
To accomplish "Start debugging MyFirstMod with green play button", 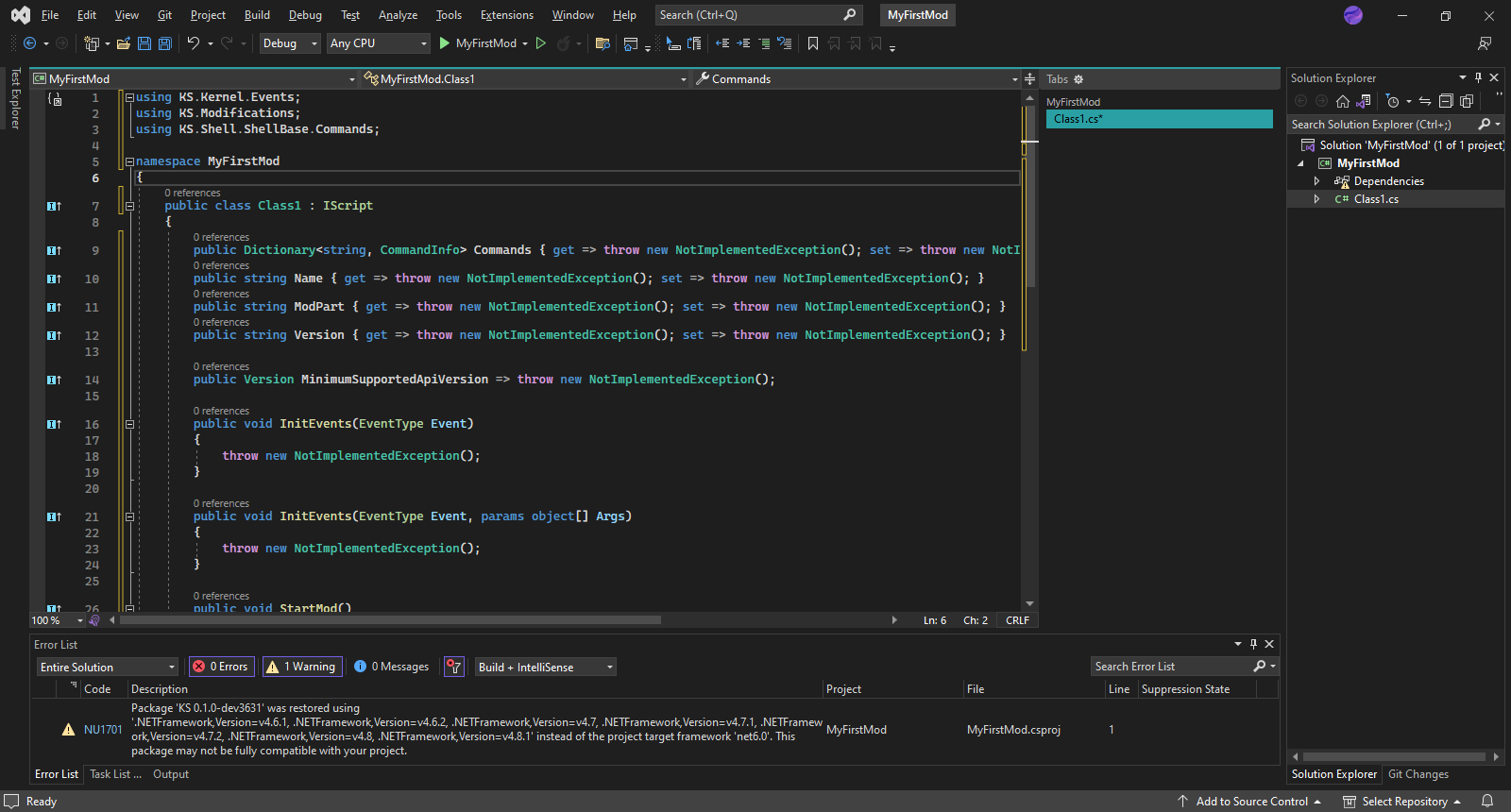I will (445, 43).
